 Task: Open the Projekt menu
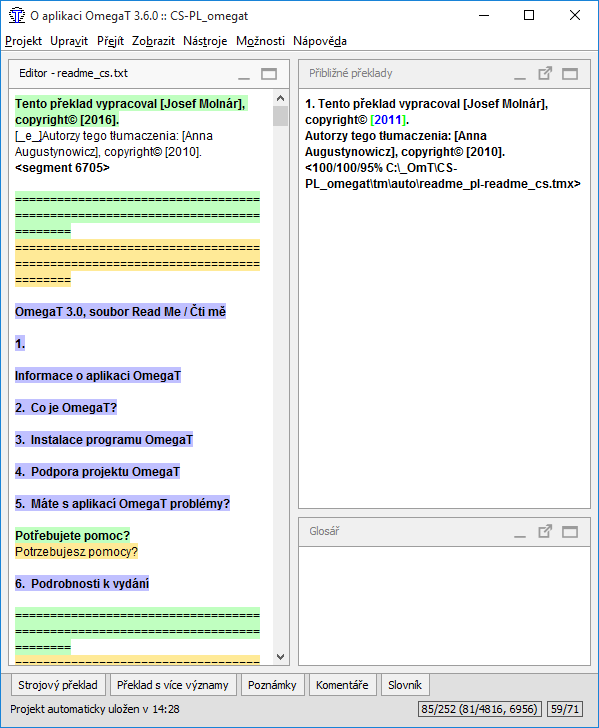[23, 41]
